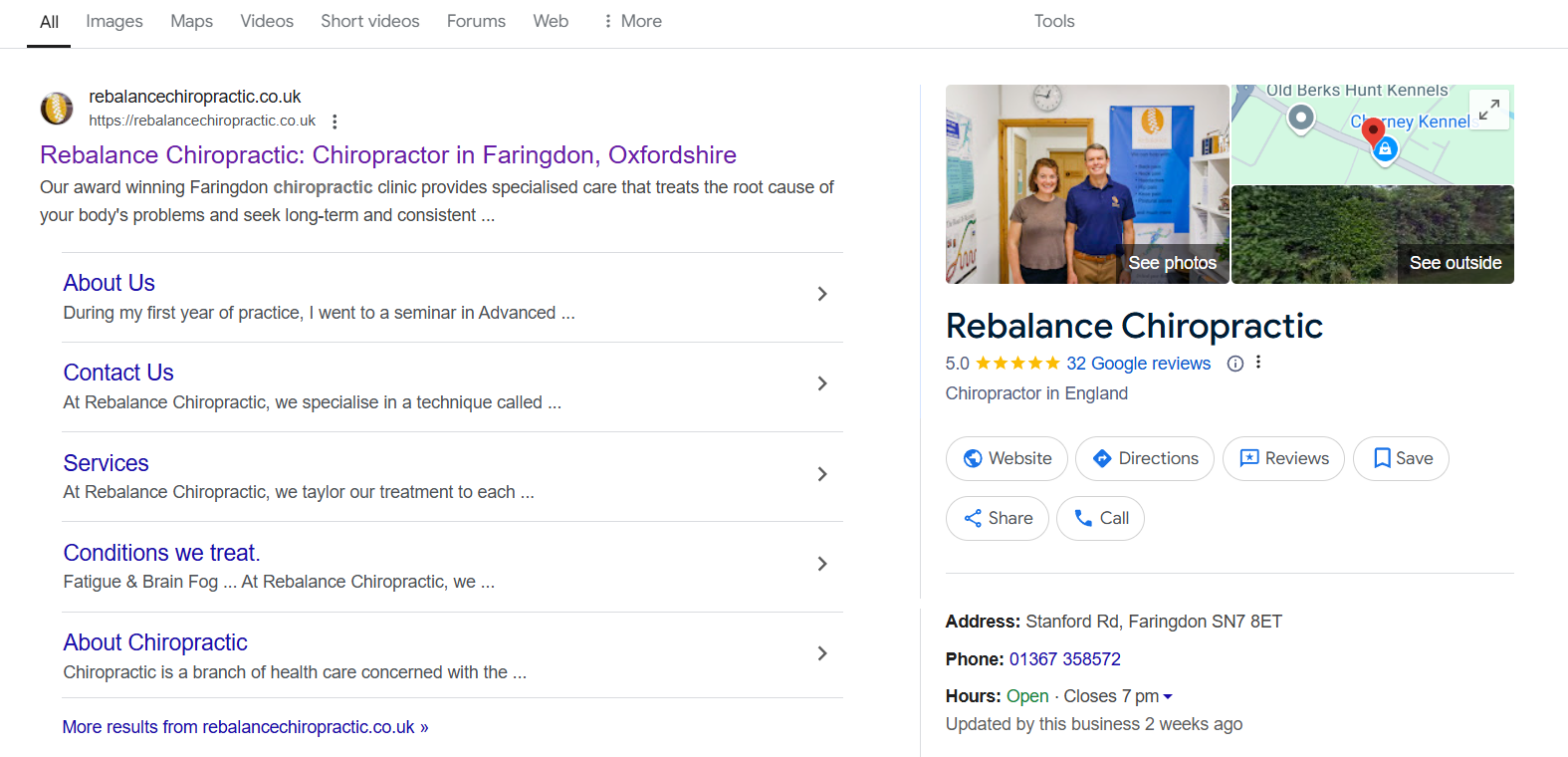Expand the opening hours dropdown arrow
This screenshot has height=757, width=1568.
click(1168, 697)
